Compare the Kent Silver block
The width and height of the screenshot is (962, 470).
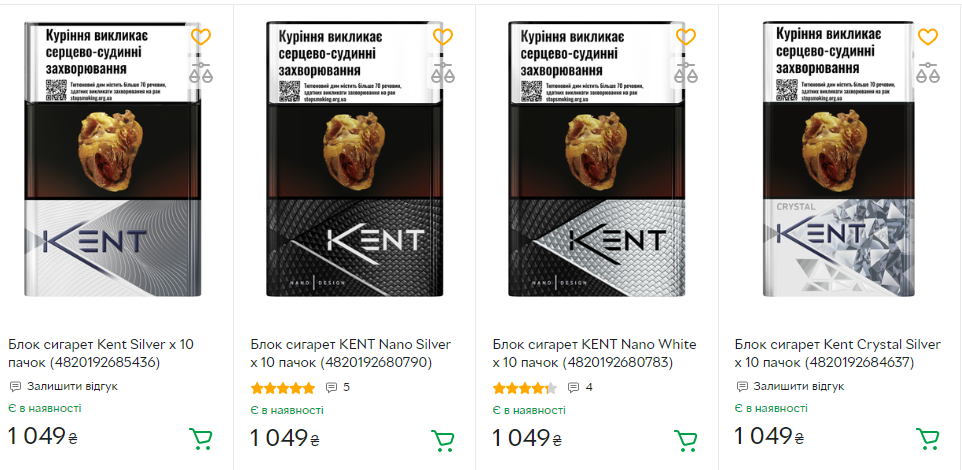click(201, 71)
